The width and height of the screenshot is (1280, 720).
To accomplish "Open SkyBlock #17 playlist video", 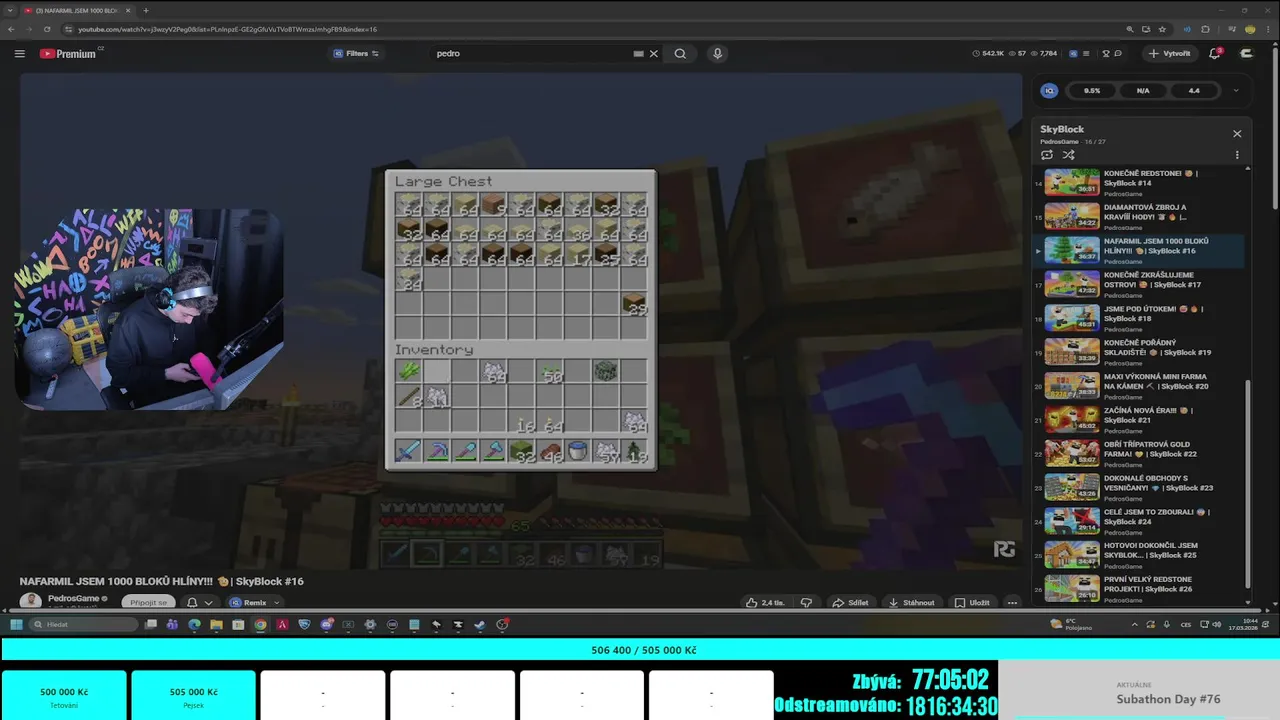I will pos(1140,284).
